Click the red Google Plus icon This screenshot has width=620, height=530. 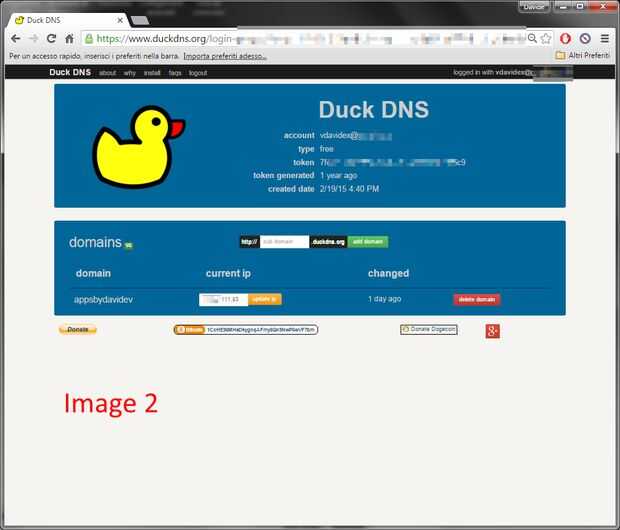click(492, 331)
